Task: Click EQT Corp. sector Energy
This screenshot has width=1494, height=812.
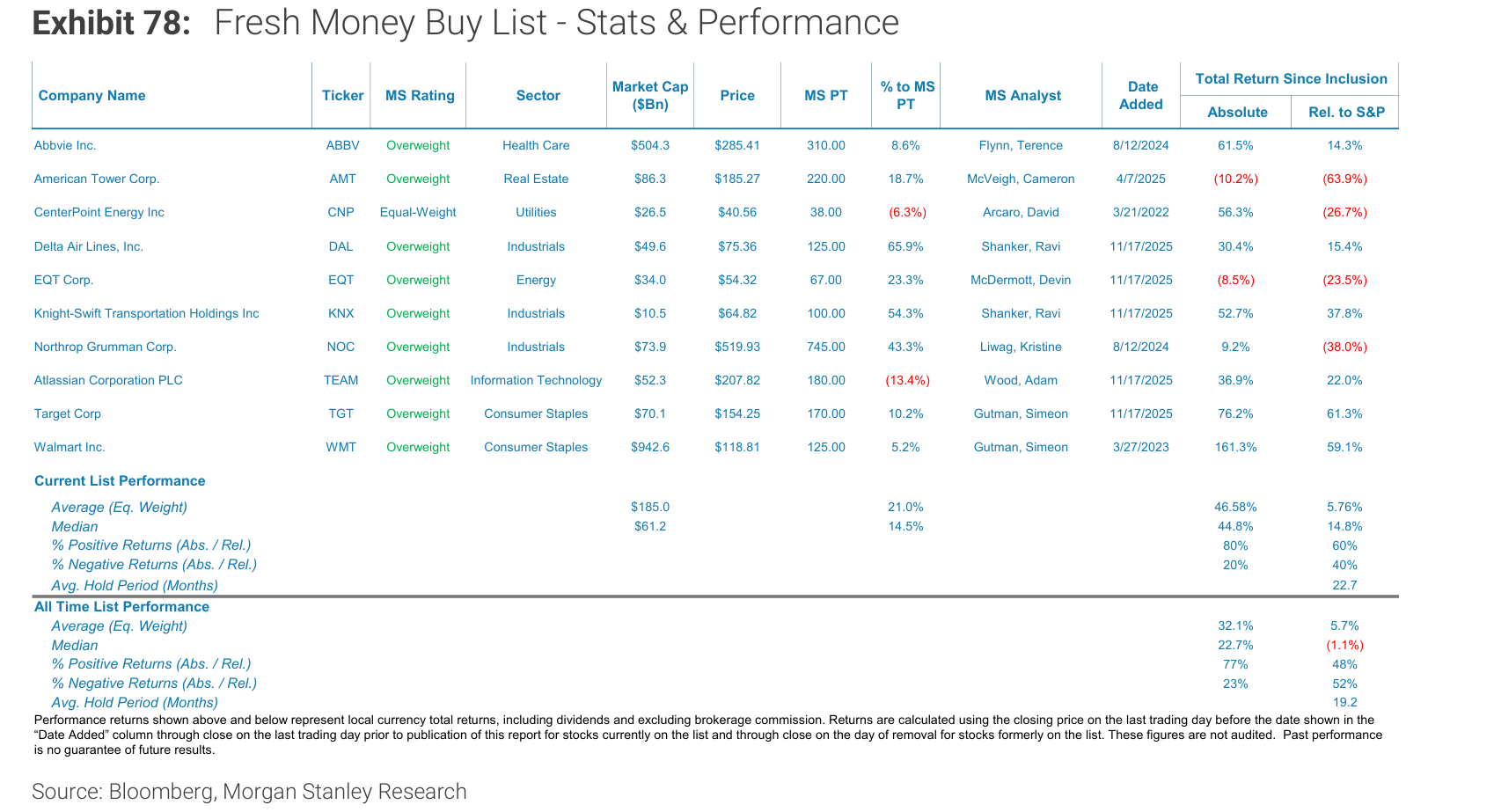Action: coord(536,281)
